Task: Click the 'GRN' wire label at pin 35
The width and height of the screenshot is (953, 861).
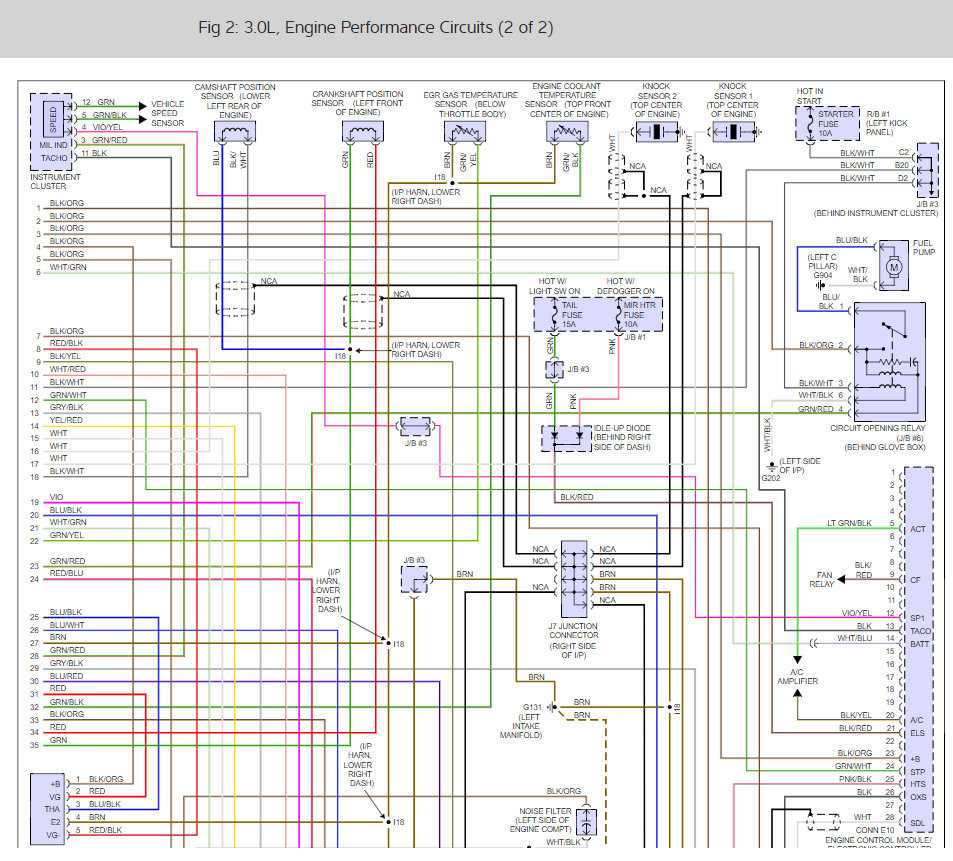Action: pyautogui.click(x=58, y=740)
